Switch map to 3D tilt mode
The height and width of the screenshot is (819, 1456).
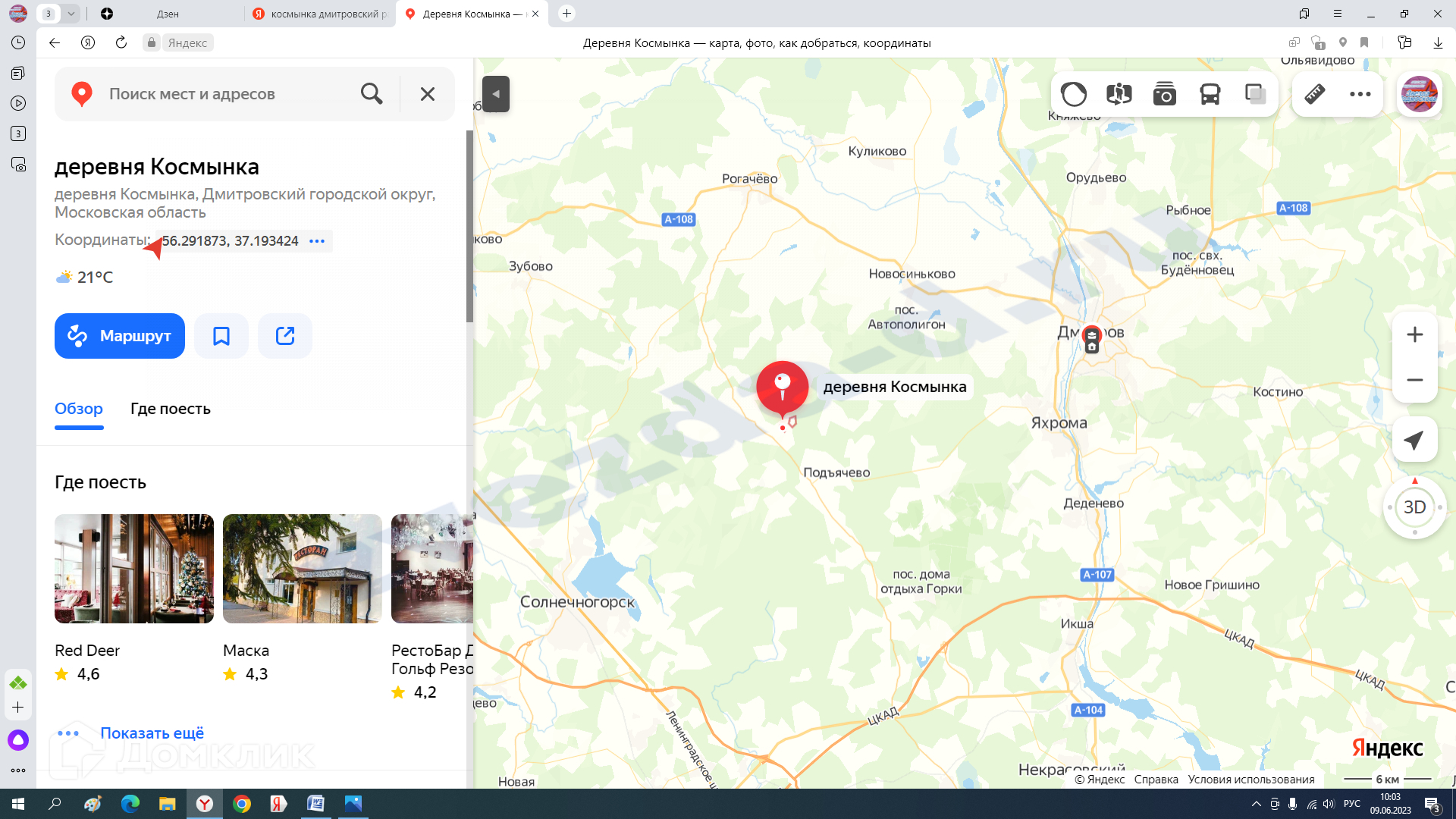click(1414, 507)
